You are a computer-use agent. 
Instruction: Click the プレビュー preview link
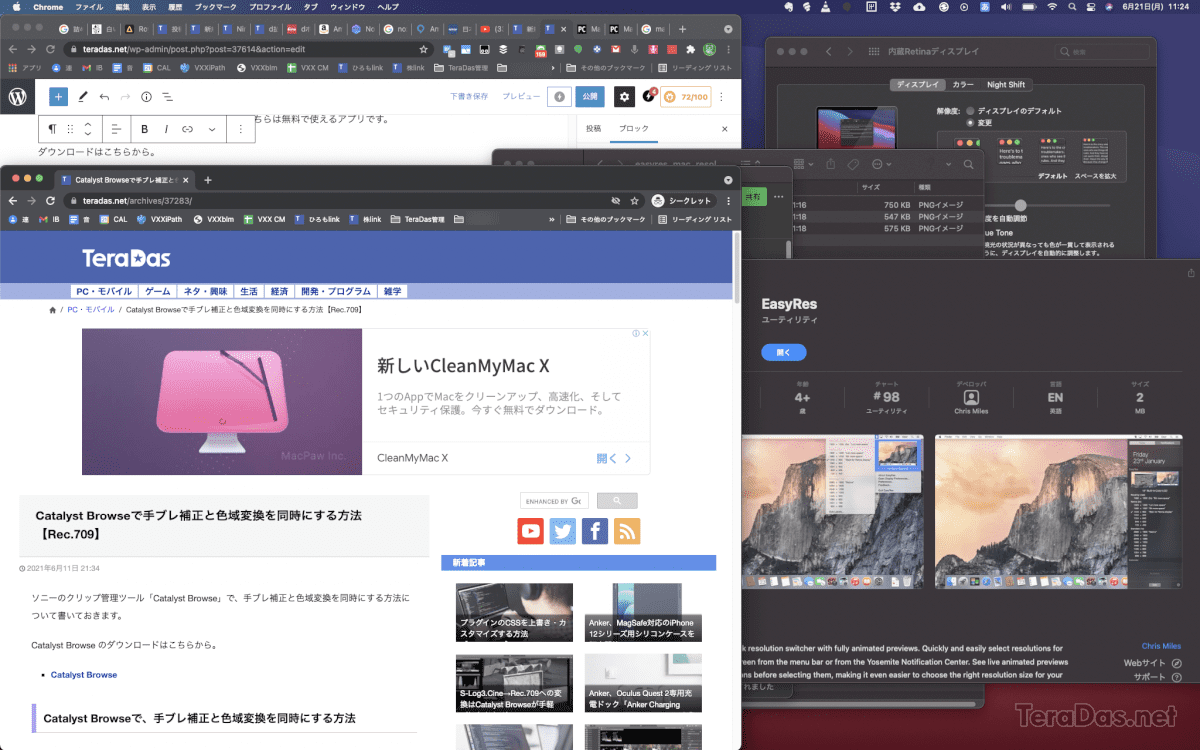(x=521, y=97)
